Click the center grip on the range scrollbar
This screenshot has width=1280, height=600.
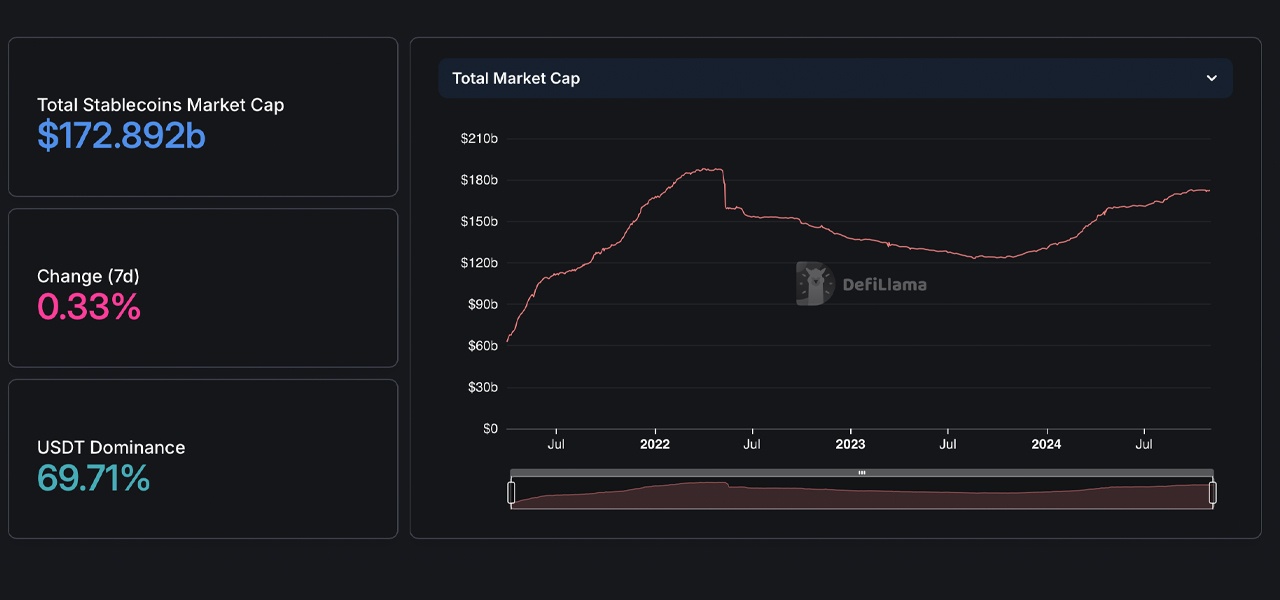861,472
